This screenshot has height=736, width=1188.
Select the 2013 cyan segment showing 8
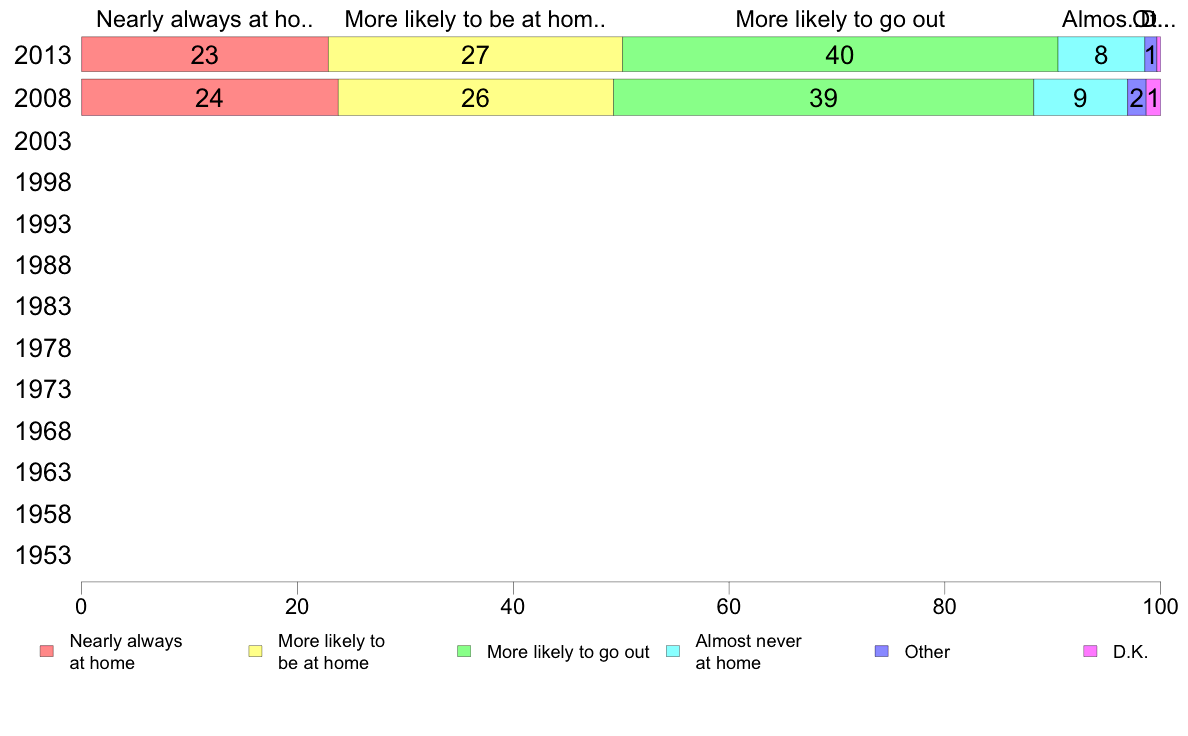(1101, 55)
